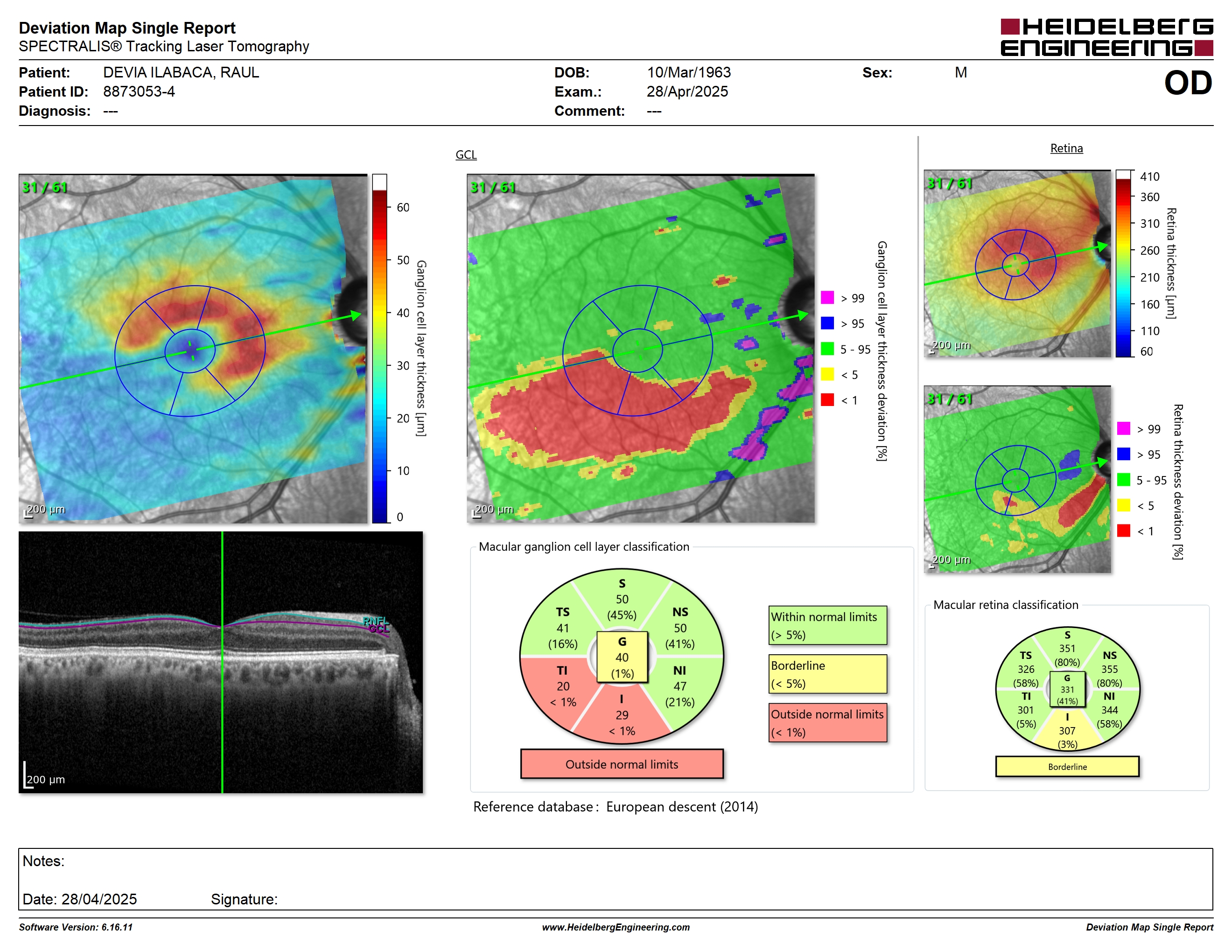1232x952 pixels.
Task: Select GCL sector TS 41 (16%)
Action: click(562, 628)
